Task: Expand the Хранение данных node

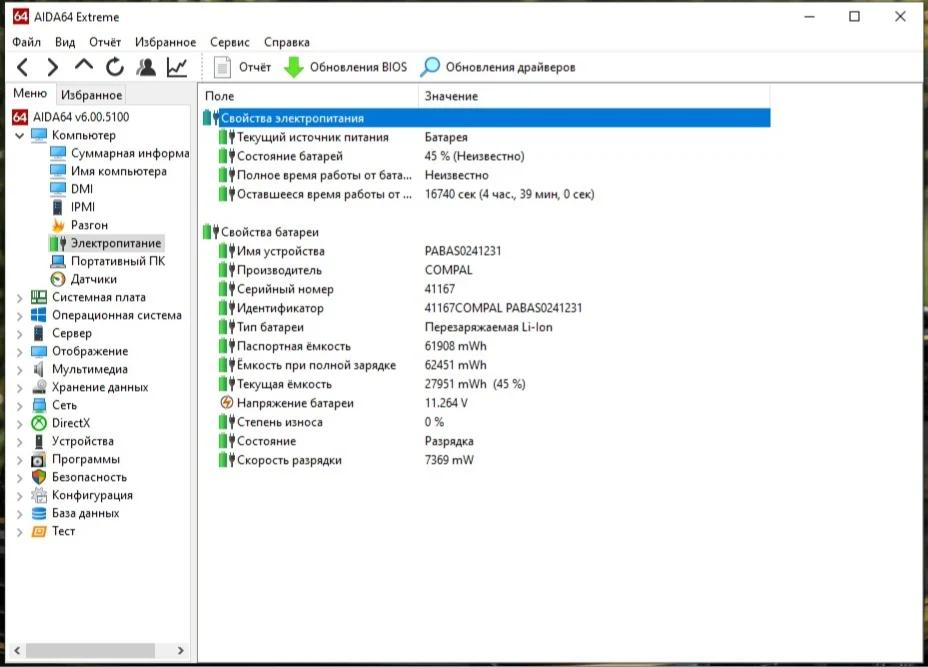Action: [x=19, y=388]
